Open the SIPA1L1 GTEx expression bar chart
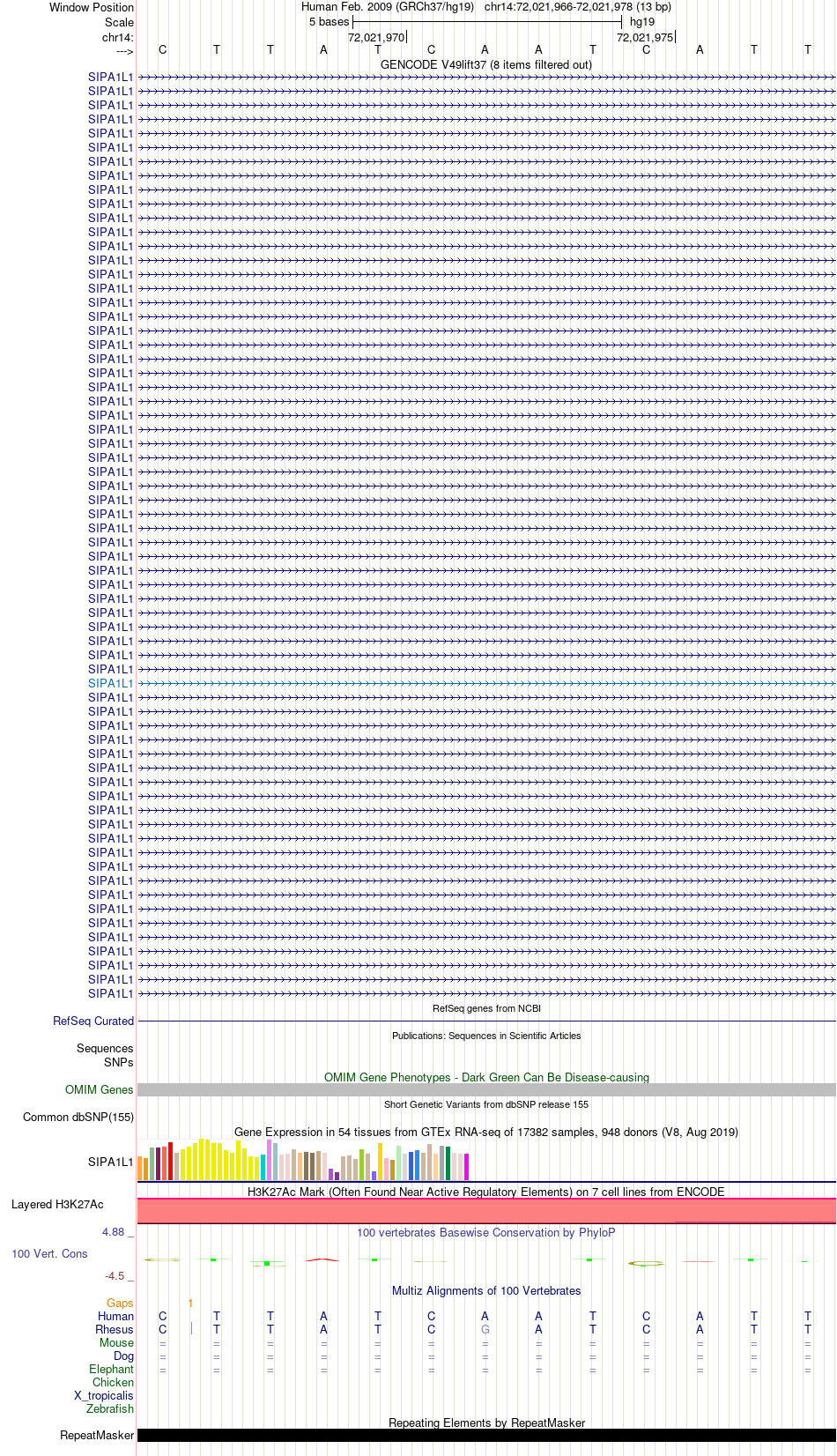This screenshot has height=1456, width=837. click(x=303, y=1160)
